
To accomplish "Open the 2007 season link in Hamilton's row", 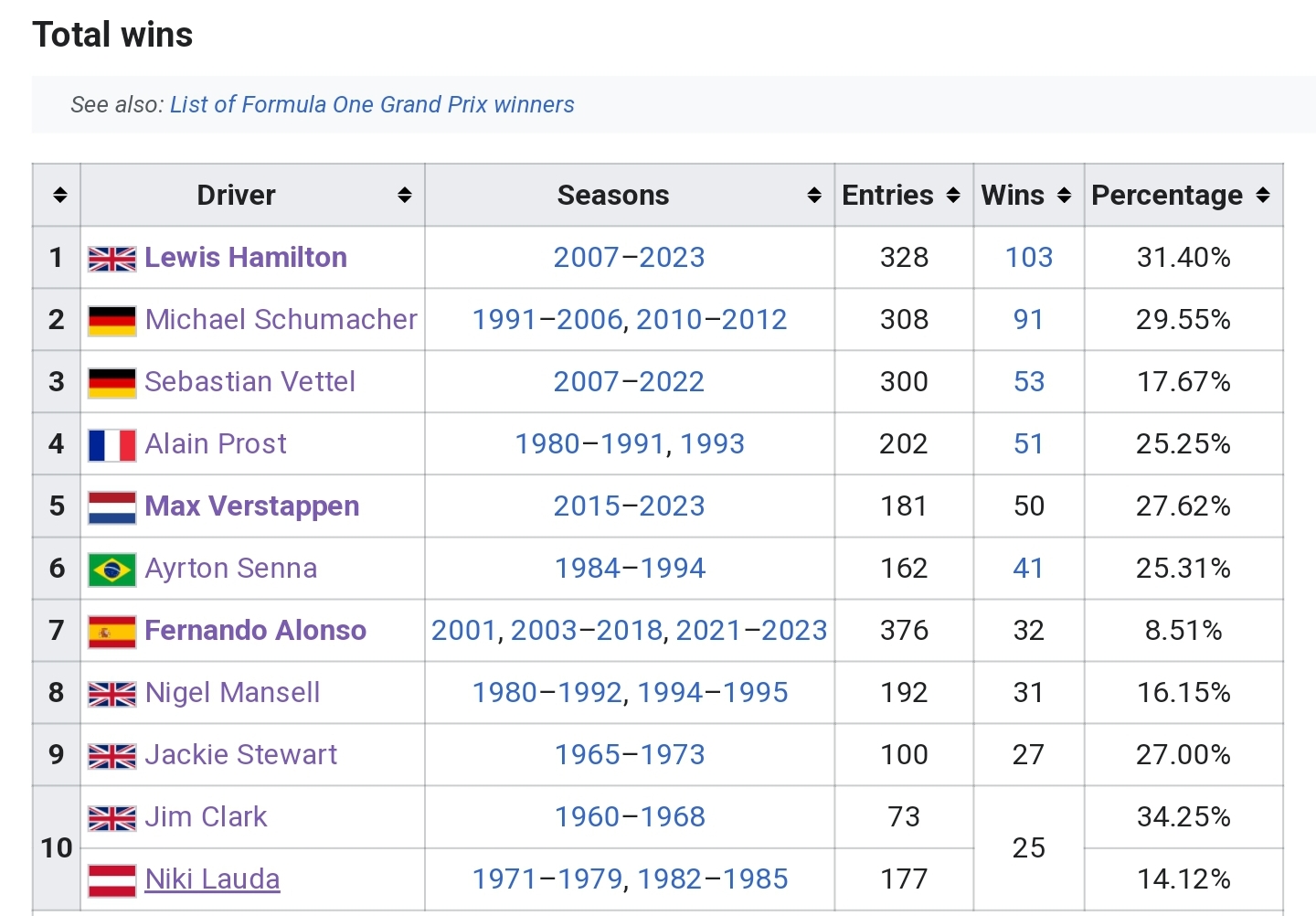I will click(587, 257).
